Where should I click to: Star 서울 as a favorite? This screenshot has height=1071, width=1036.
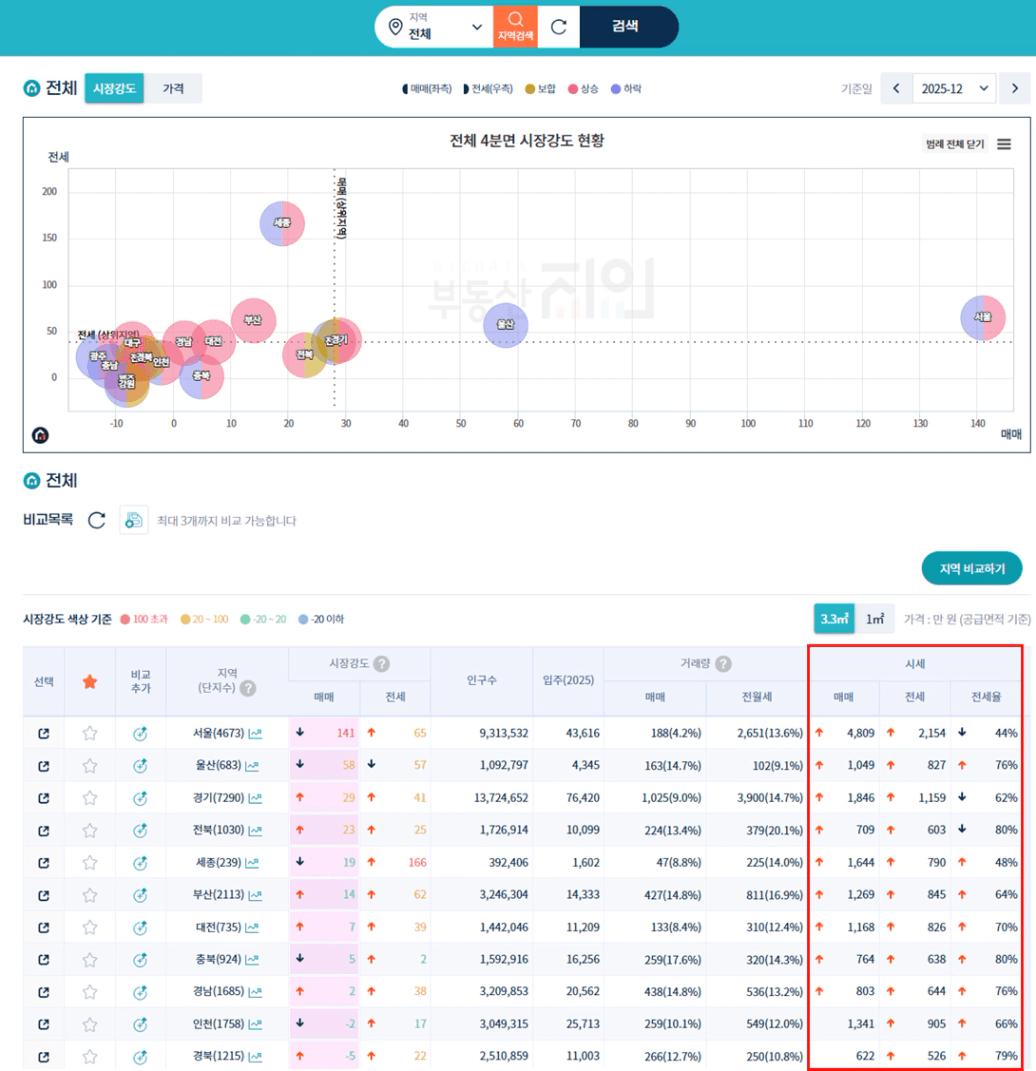[90, 733]
